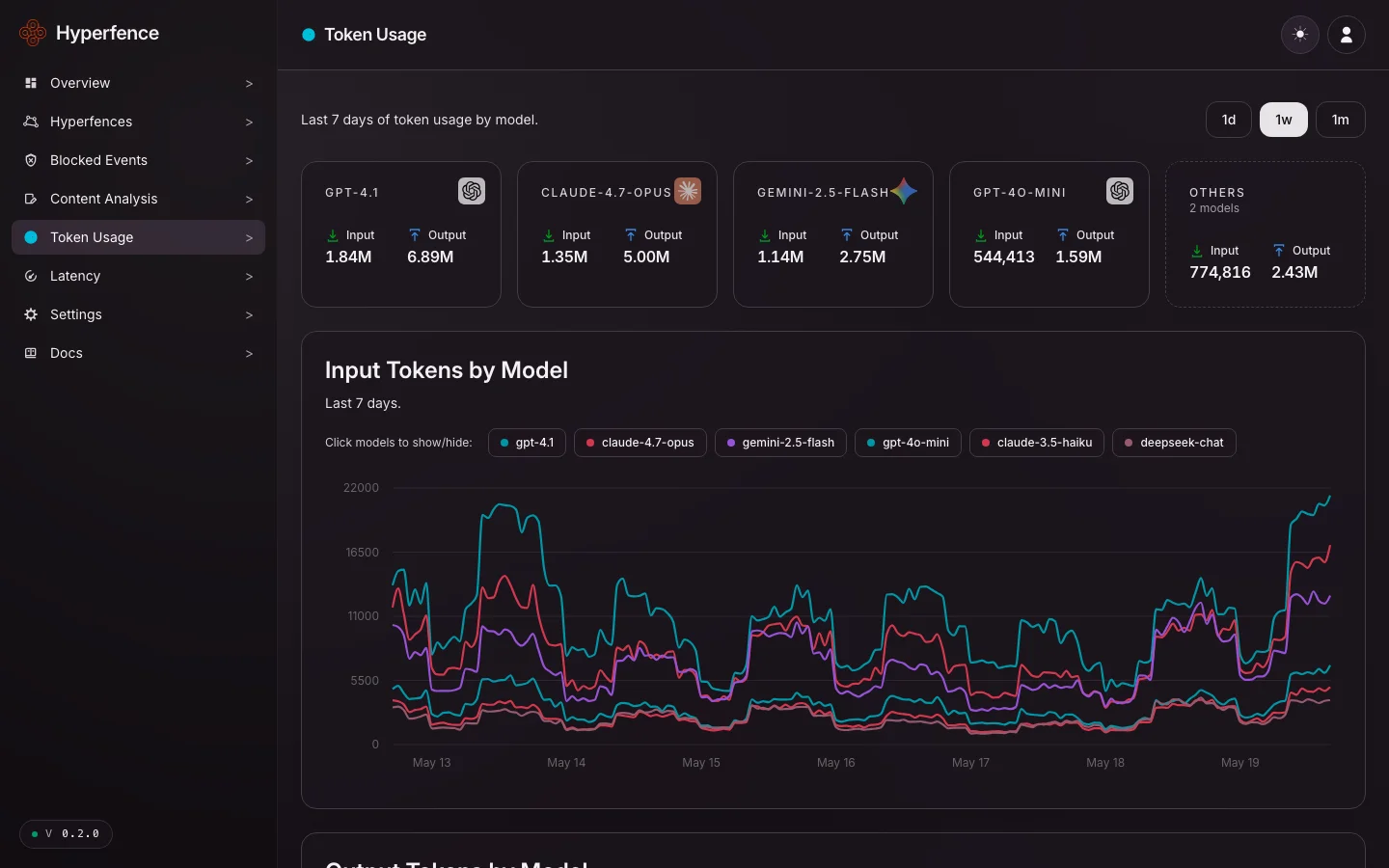
Task: Expand the Content Analysis chevron
Action: point(249,200)
